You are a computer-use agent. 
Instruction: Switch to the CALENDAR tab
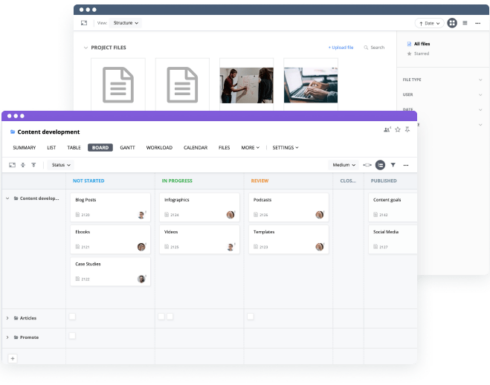(x=196, y=148)
